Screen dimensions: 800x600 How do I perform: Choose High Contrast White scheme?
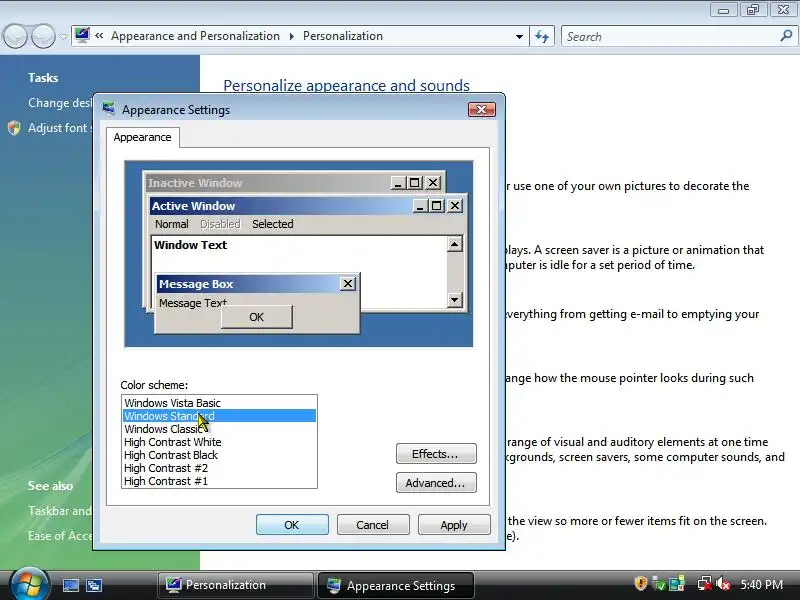219,442
